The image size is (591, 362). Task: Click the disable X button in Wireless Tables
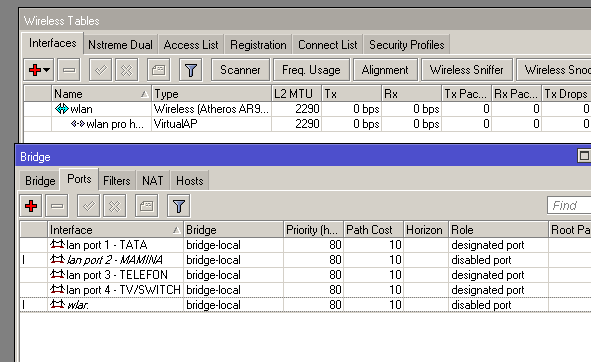(127, 70)
